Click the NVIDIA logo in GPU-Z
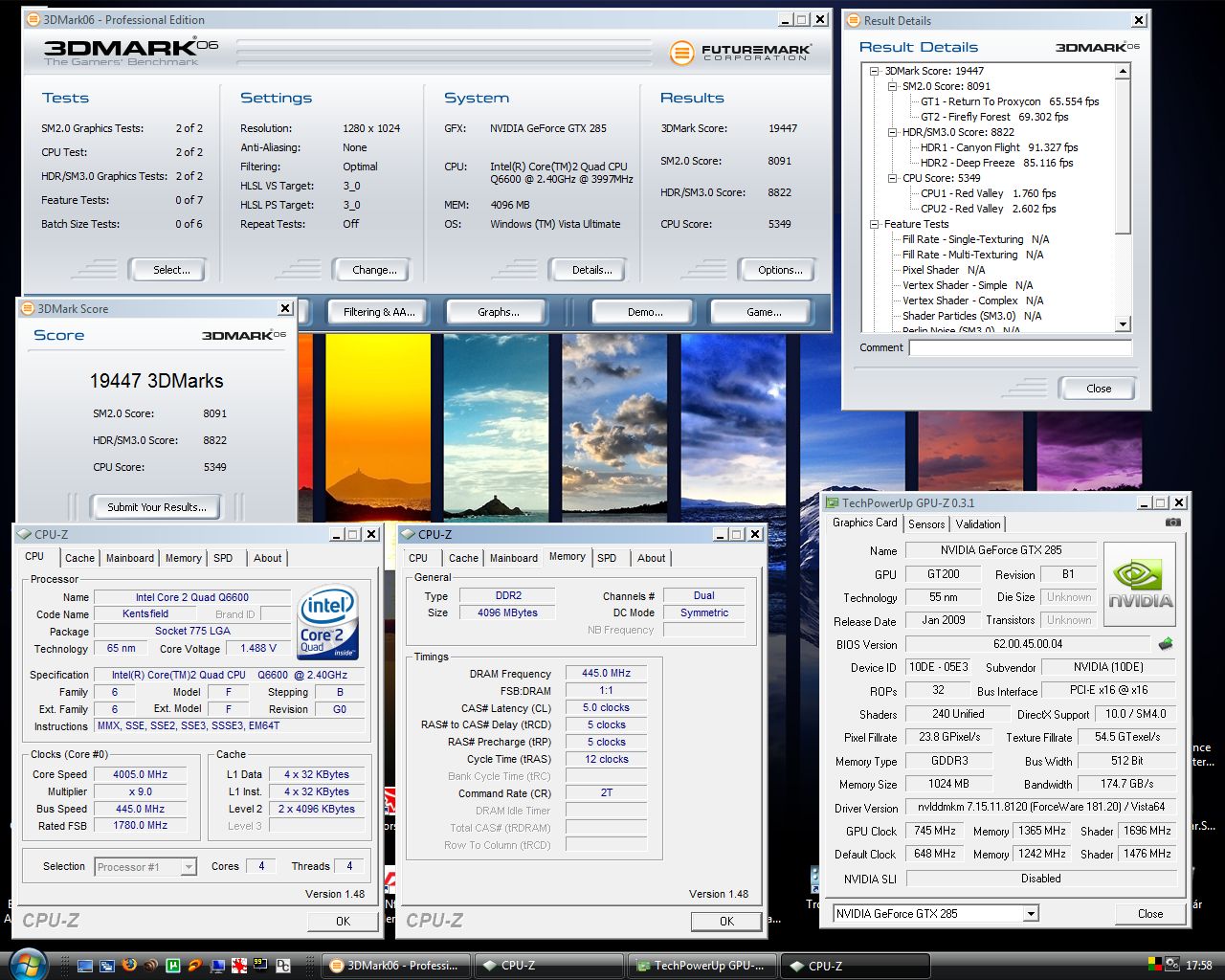Screen dimensions: 1225x980 tap(1140, 584)
